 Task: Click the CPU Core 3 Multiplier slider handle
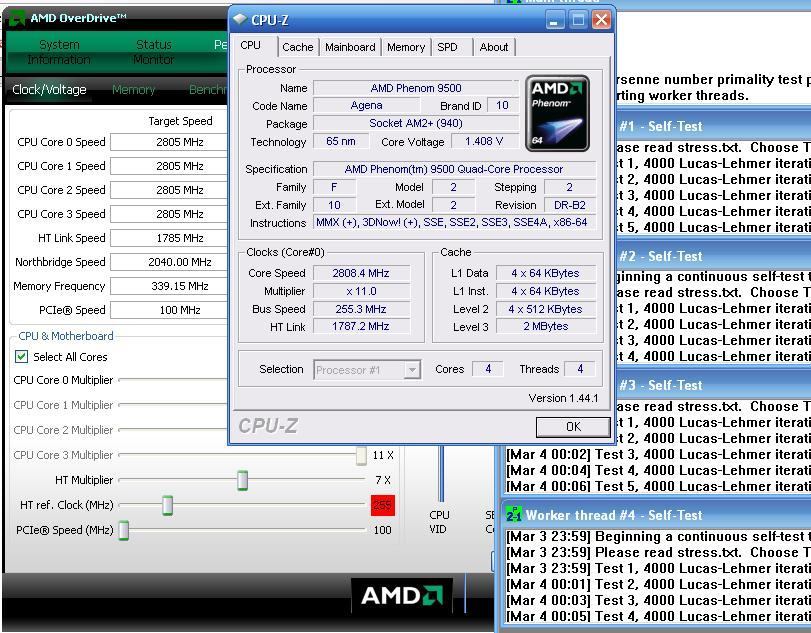pos(361,456)
